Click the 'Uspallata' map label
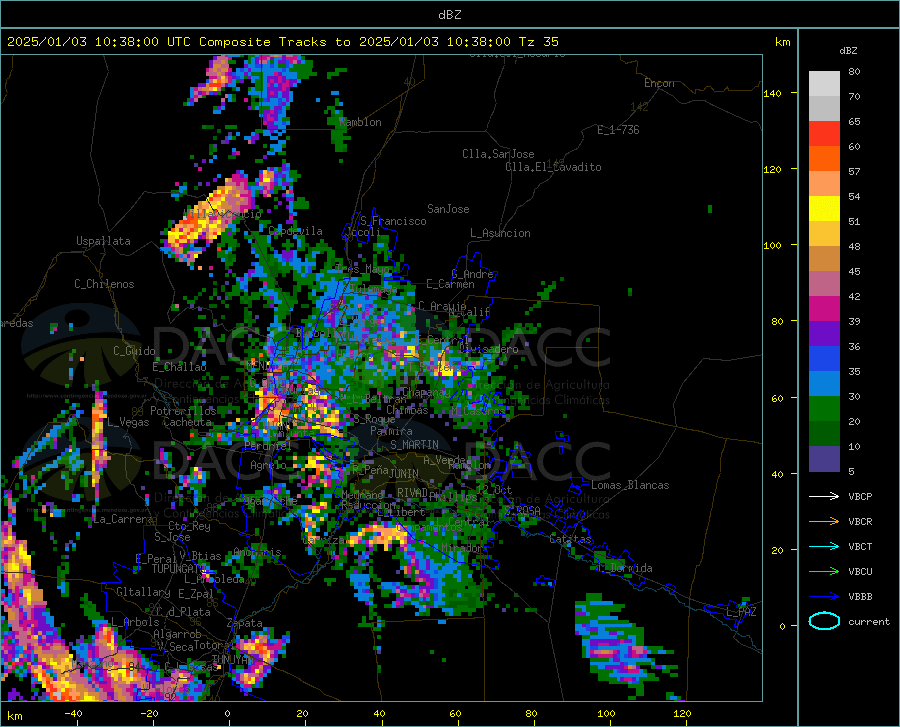 tap(103, 241)
